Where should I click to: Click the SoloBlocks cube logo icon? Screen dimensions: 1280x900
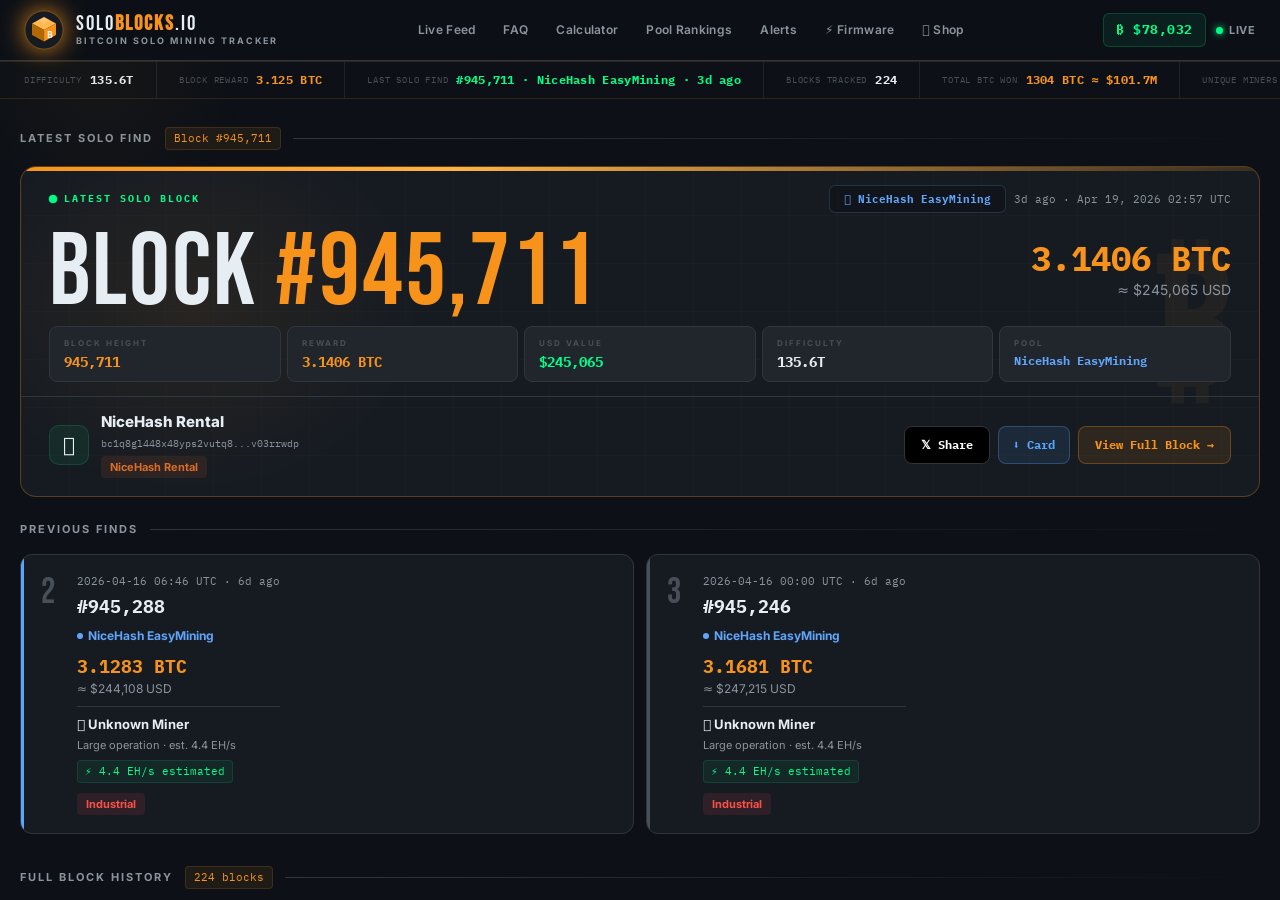[43, 29]
